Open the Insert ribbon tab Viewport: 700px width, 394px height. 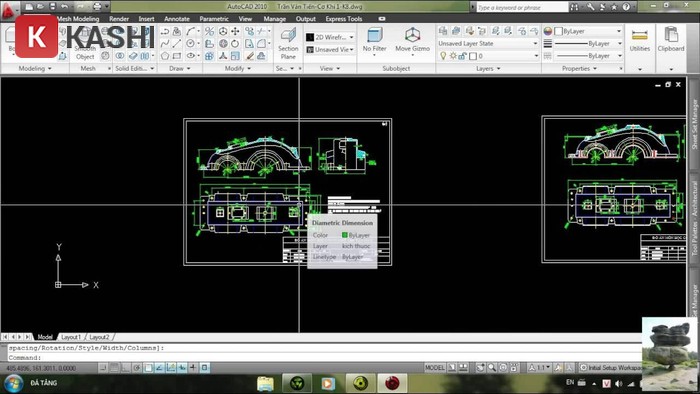click(146, 19)
